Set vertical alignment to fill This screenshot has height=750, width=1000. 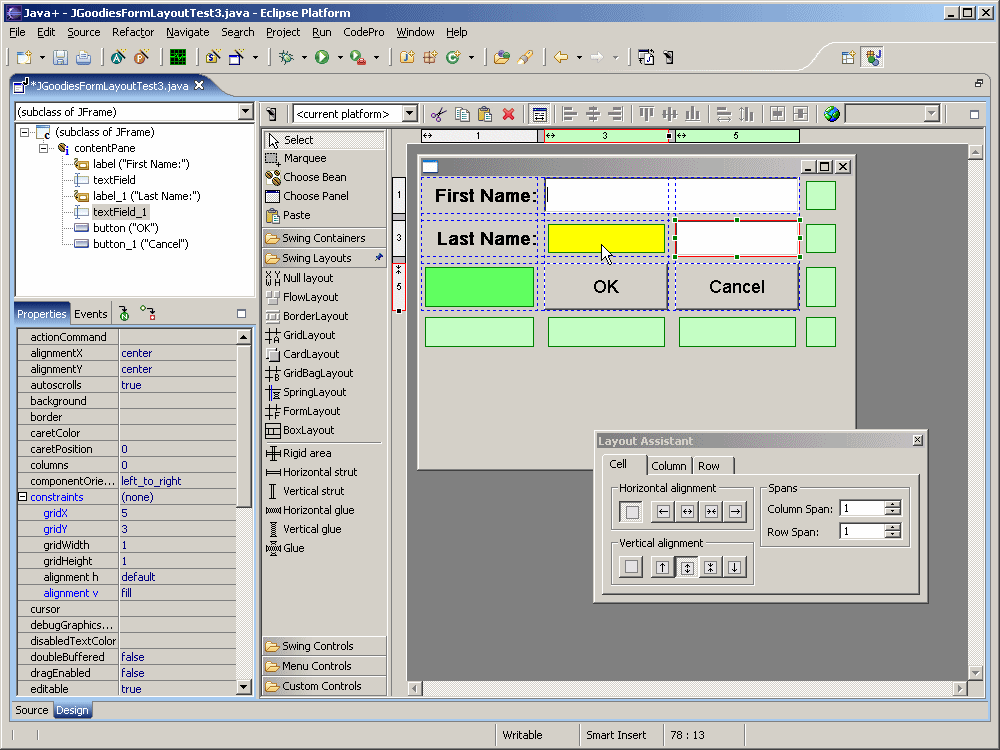pyautogui.click(x=687, y=567)
